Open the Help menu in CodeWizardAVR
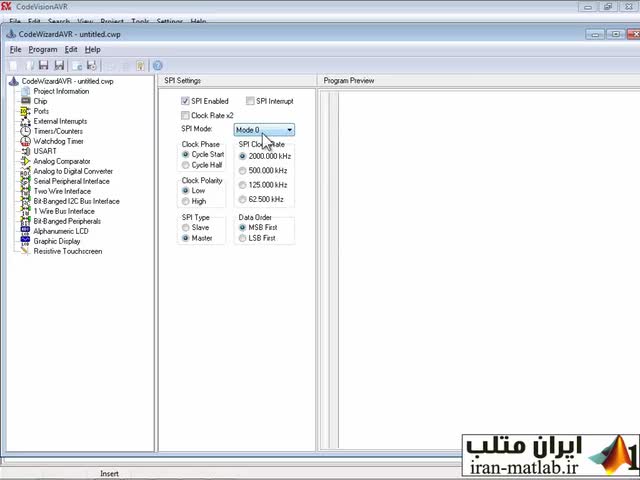 tap(93, 49)
